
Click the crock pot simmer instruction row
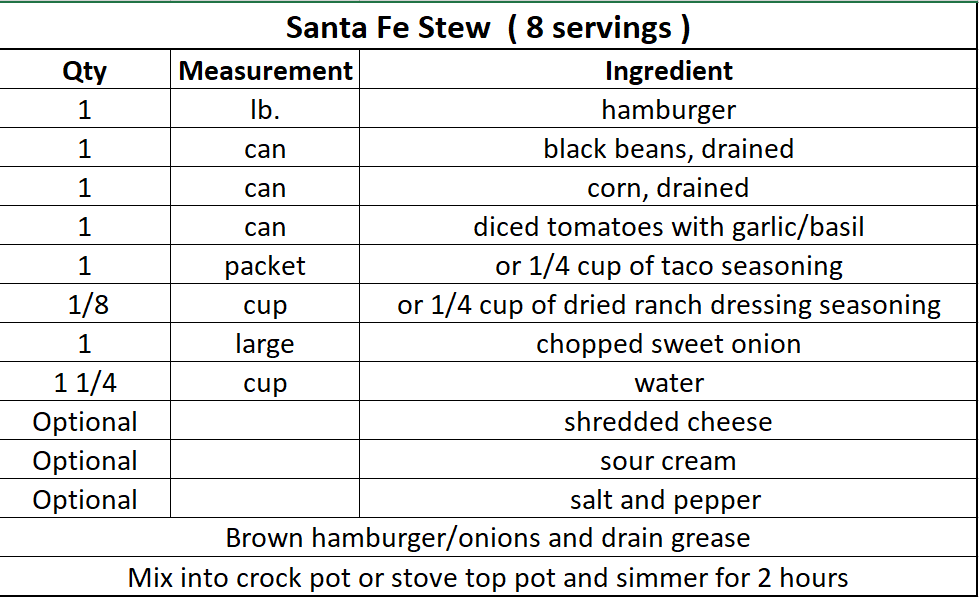tap(488, 577)
